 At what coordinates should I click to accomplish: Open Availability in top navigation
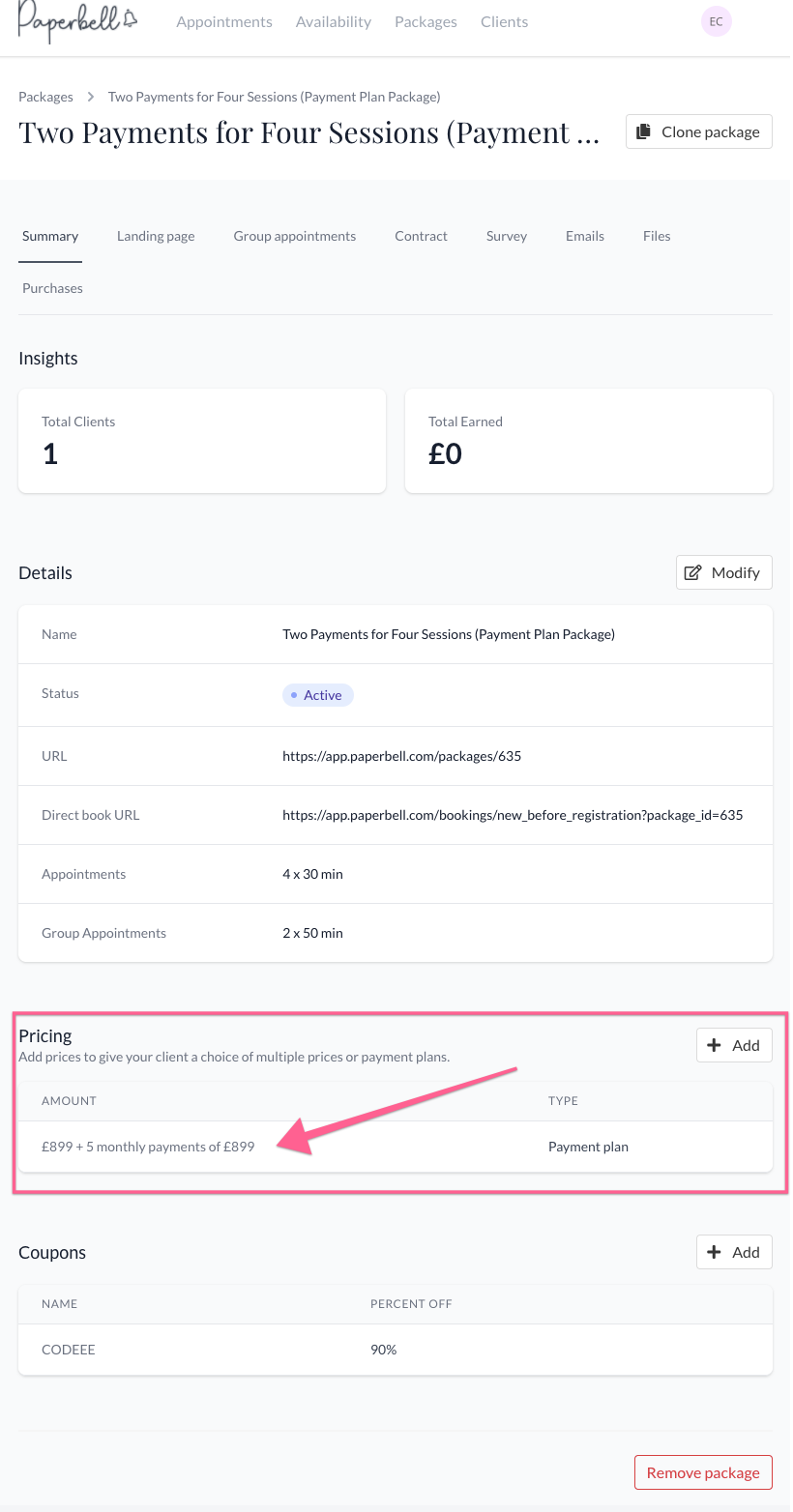click(x=334, y=21)
